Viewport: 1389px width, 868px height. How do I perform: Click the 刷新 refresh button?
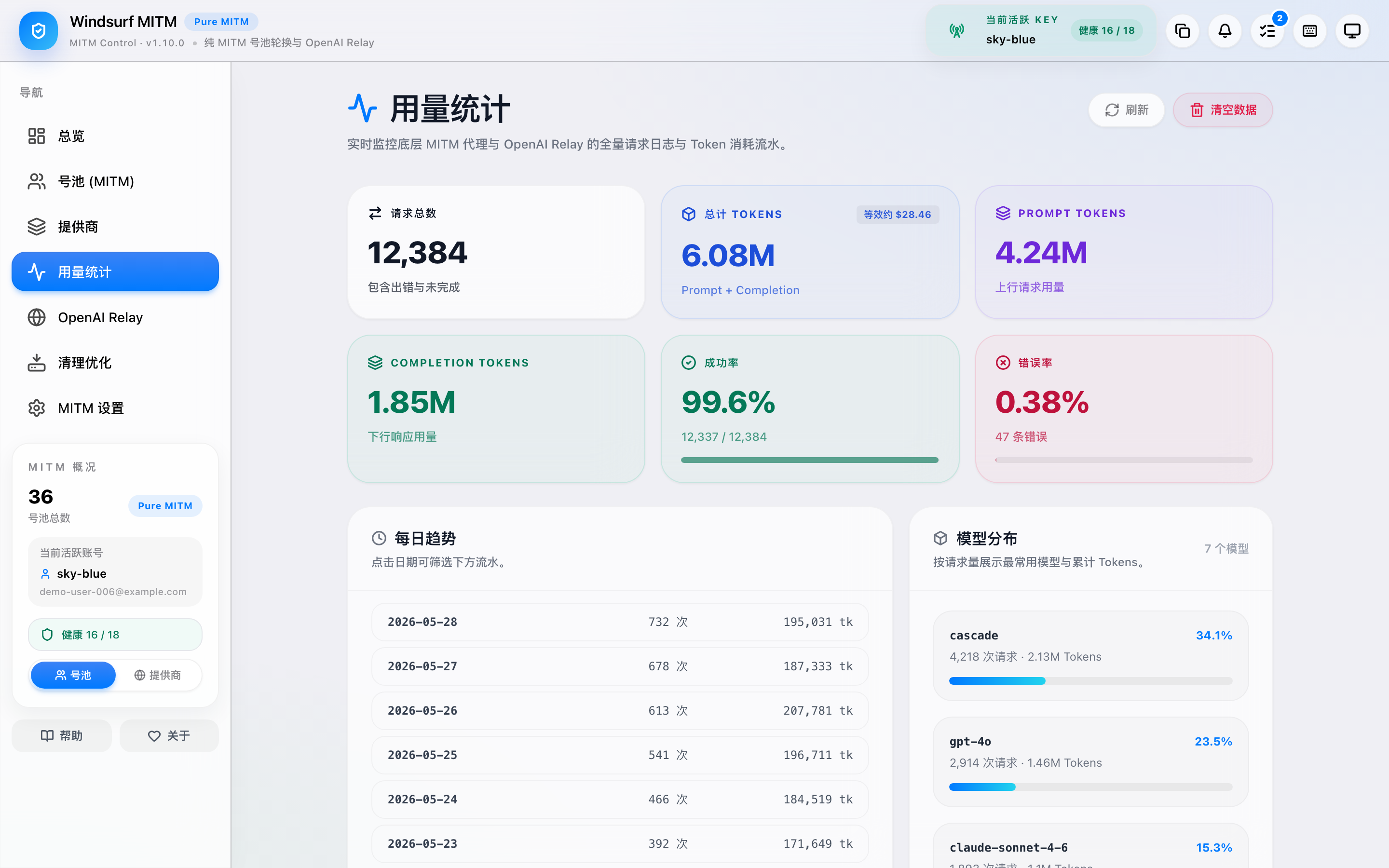[x=1126, y=109]
